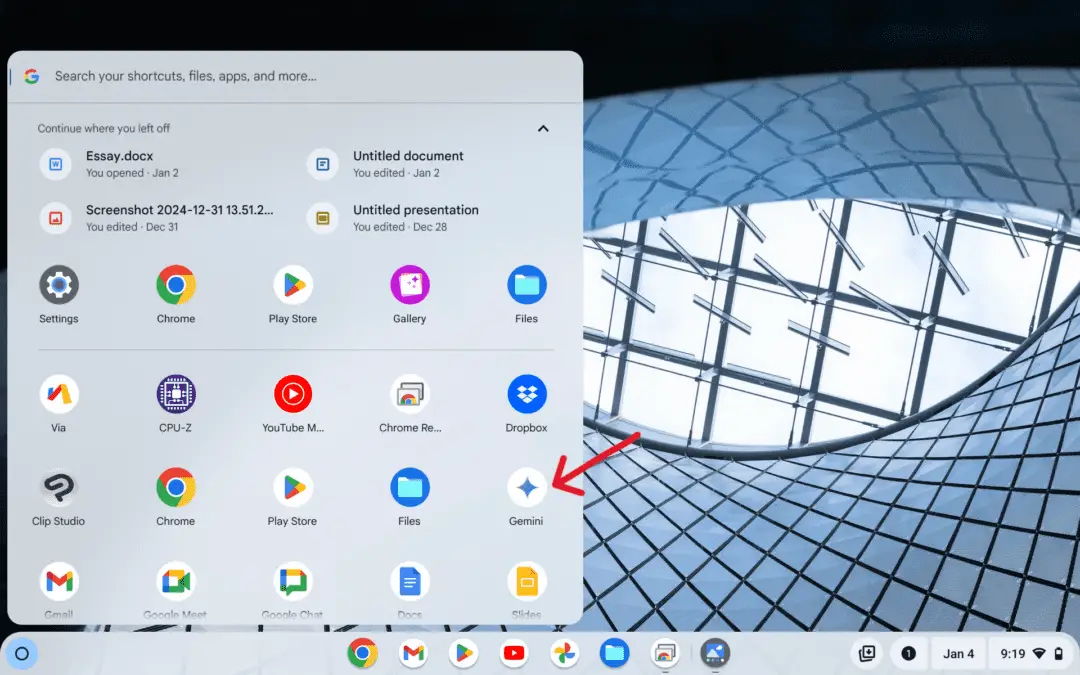Launch Google Photos from the shelf
The image size is (1080, 675).
pos(563,653)
